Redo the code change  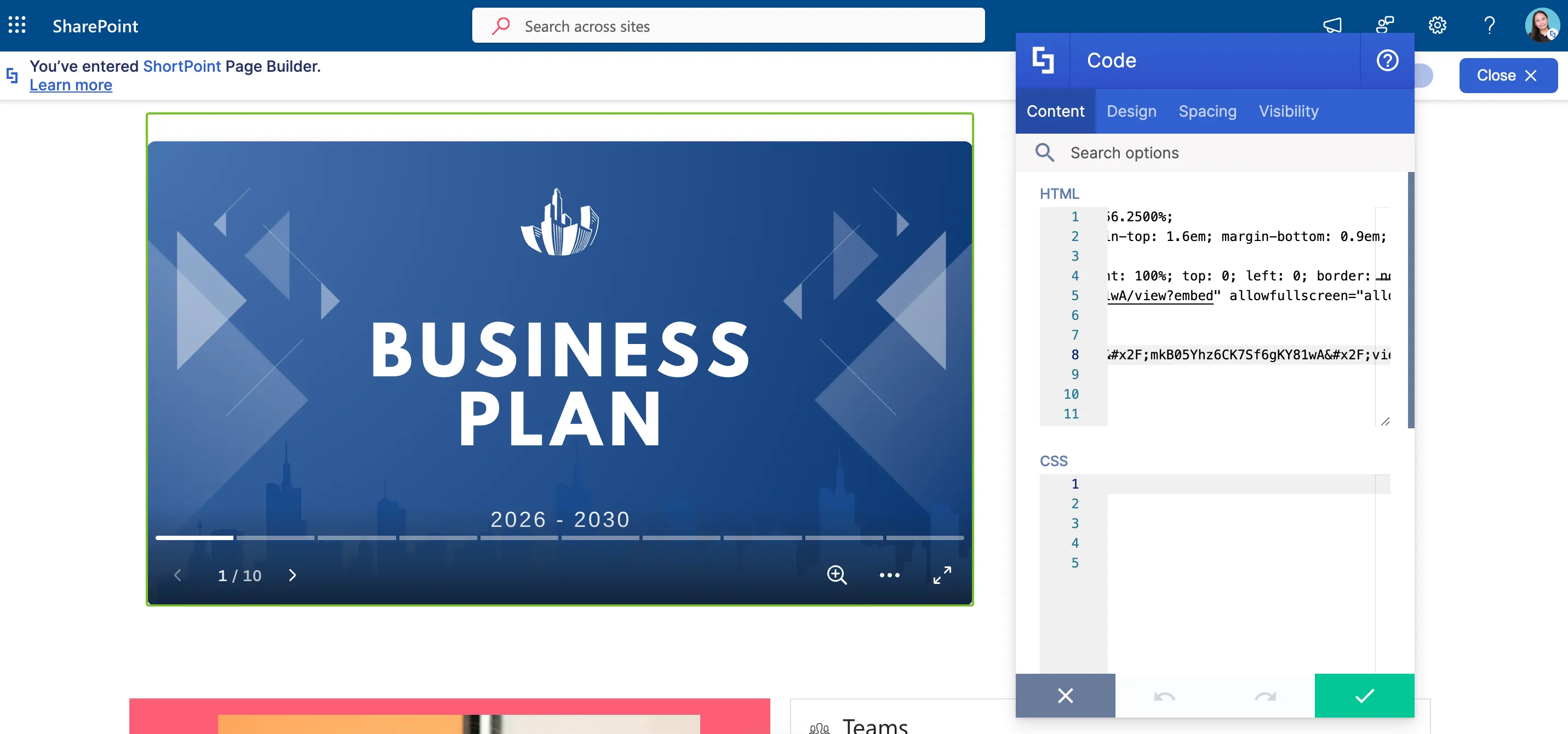1265,695
